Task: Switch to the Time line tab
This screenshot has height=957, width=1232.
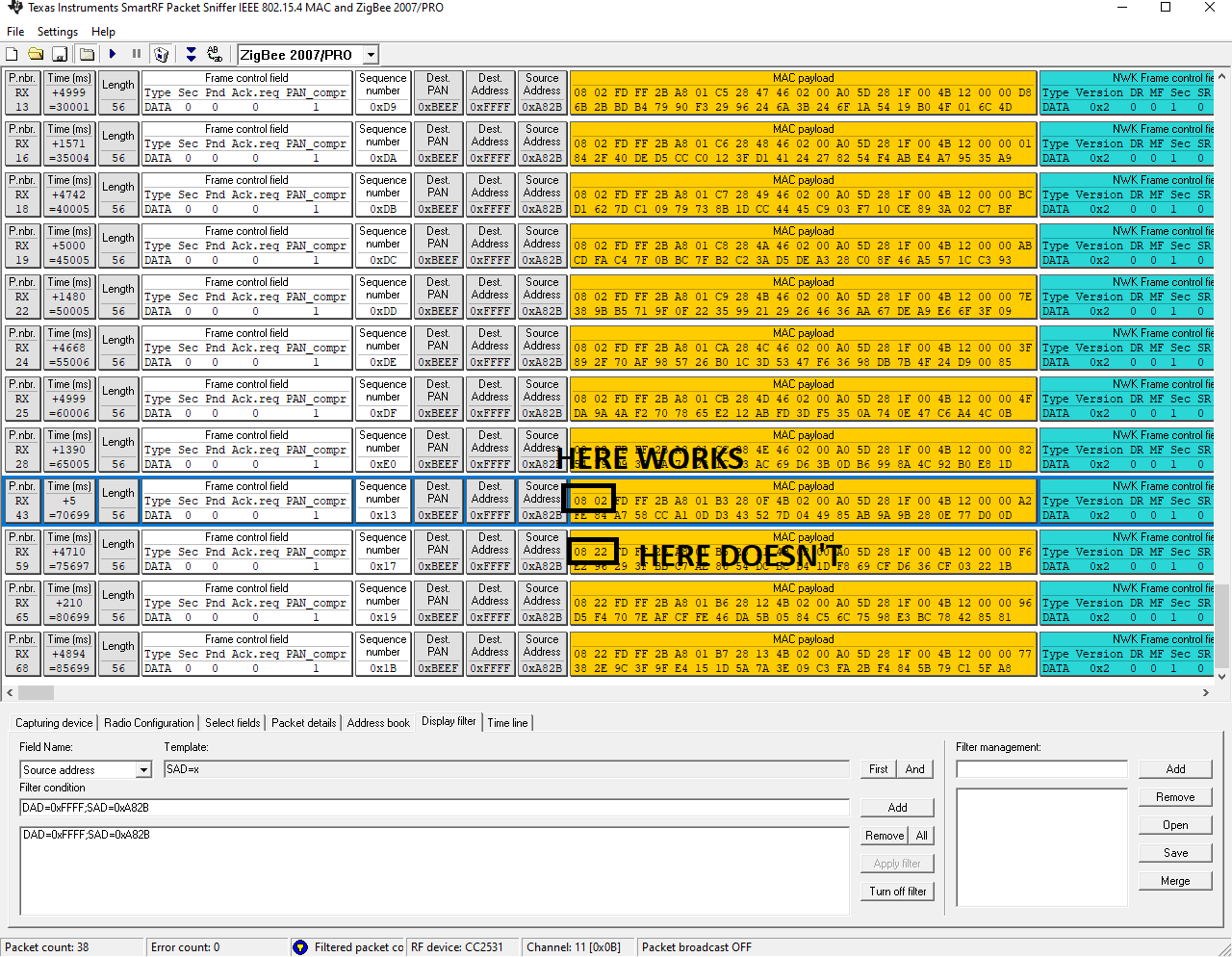Action: point(507,723)
